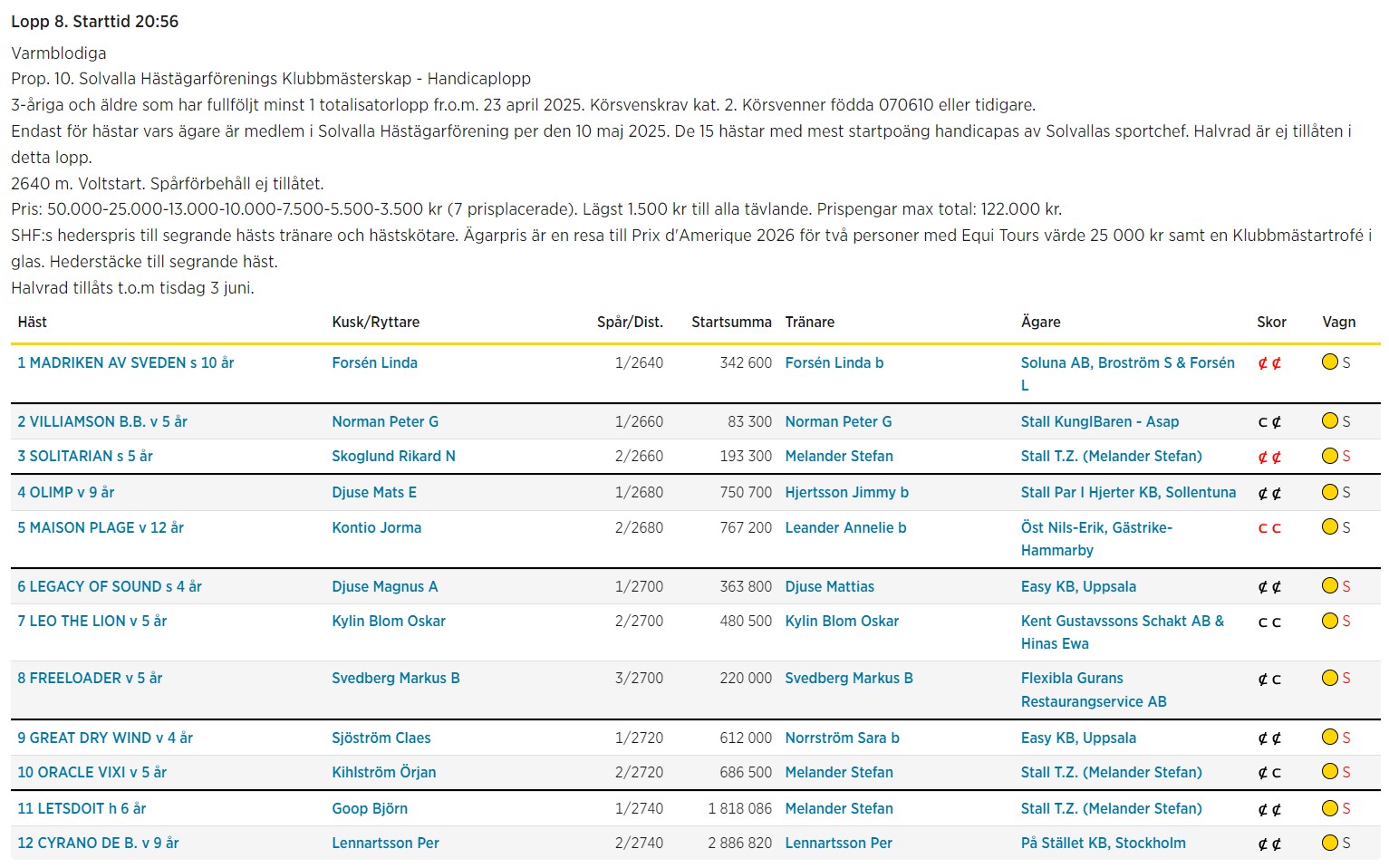Image resolution: width=1389 pixels, height=868 pixels.
Task: Open driver Djuse Magnus A
Action: (384, 586)
